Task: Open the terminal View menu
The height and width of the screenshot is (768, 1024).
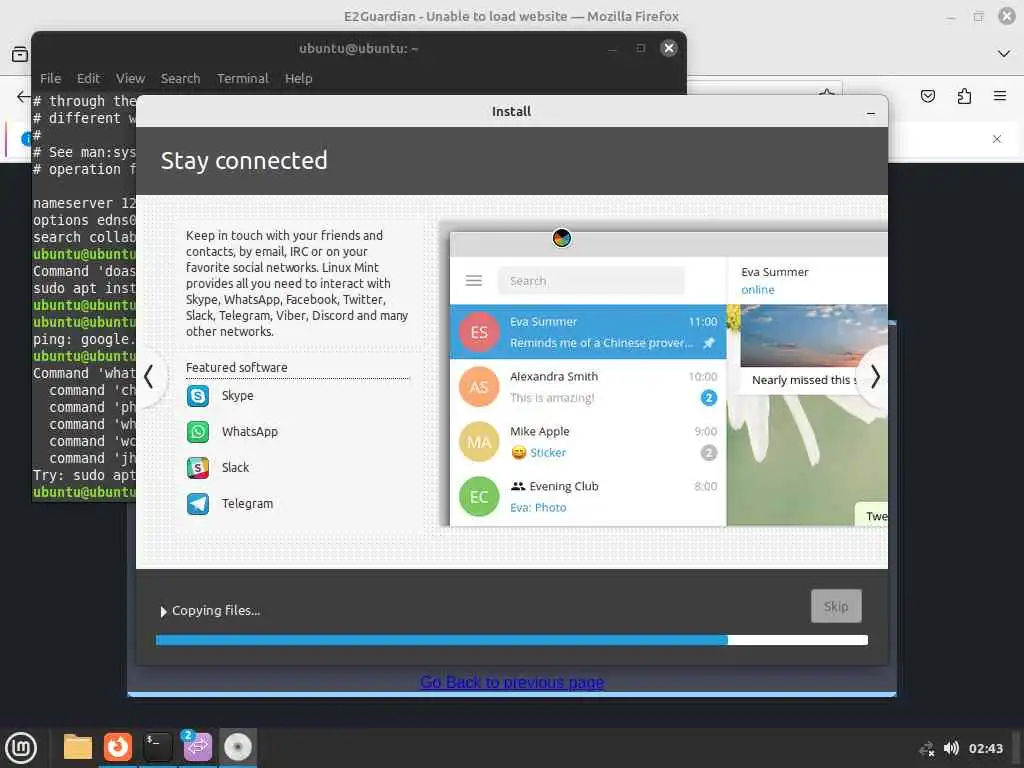Action: point(130,78)
